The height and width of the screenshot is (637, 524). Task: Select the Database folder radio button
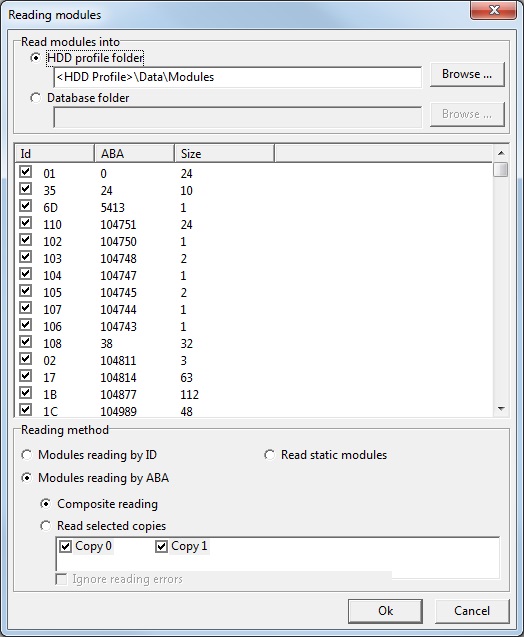(36, 98)
